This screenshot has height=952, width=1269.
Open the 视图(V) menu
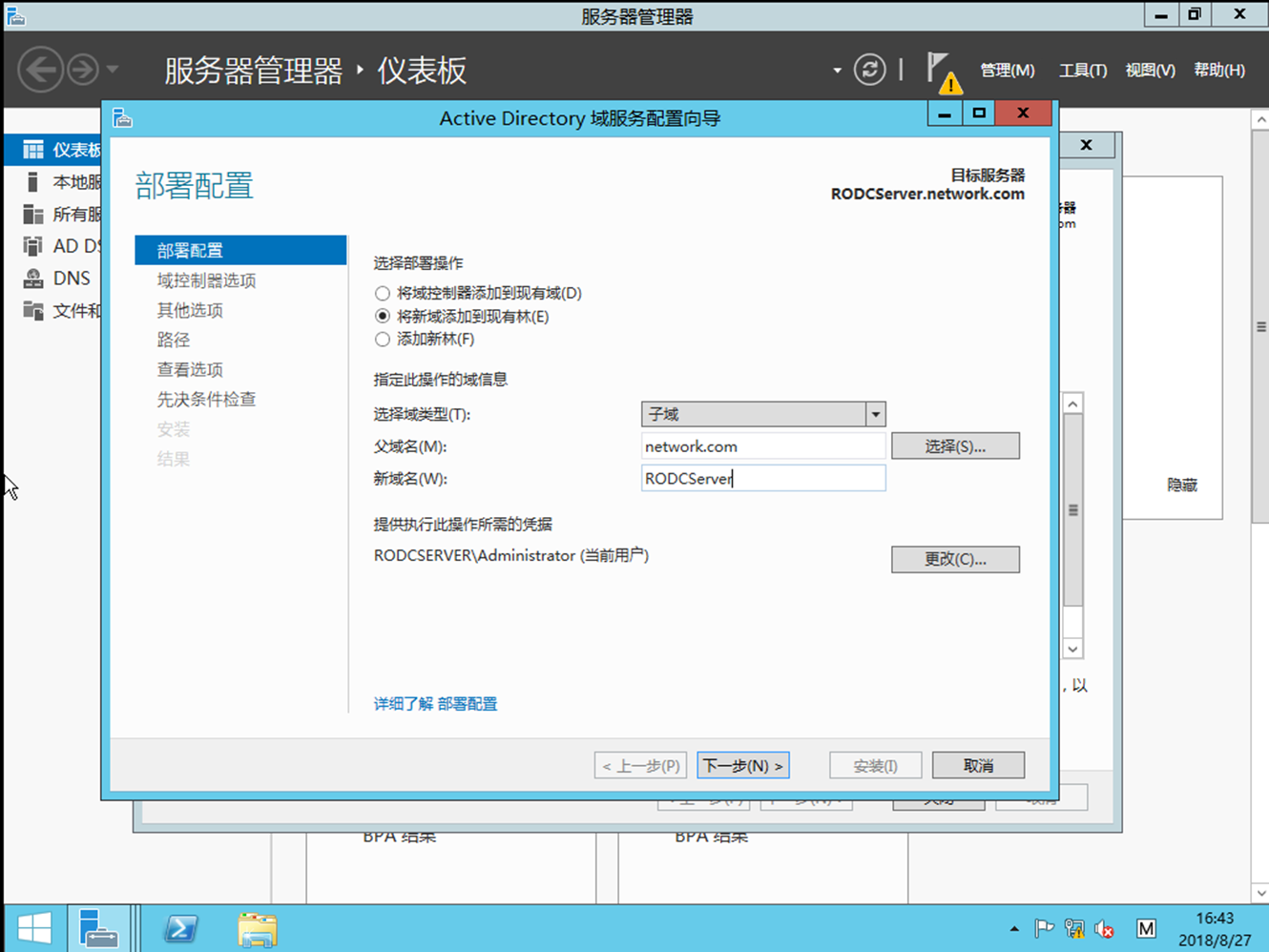(1150, 70)
